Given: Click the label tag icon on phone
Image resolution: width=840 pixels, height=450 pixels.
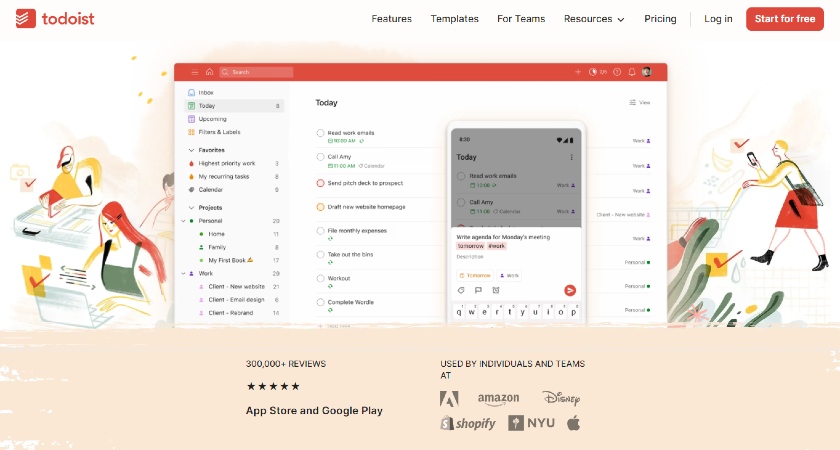Looking at the screenshot, I should (461, 290).
